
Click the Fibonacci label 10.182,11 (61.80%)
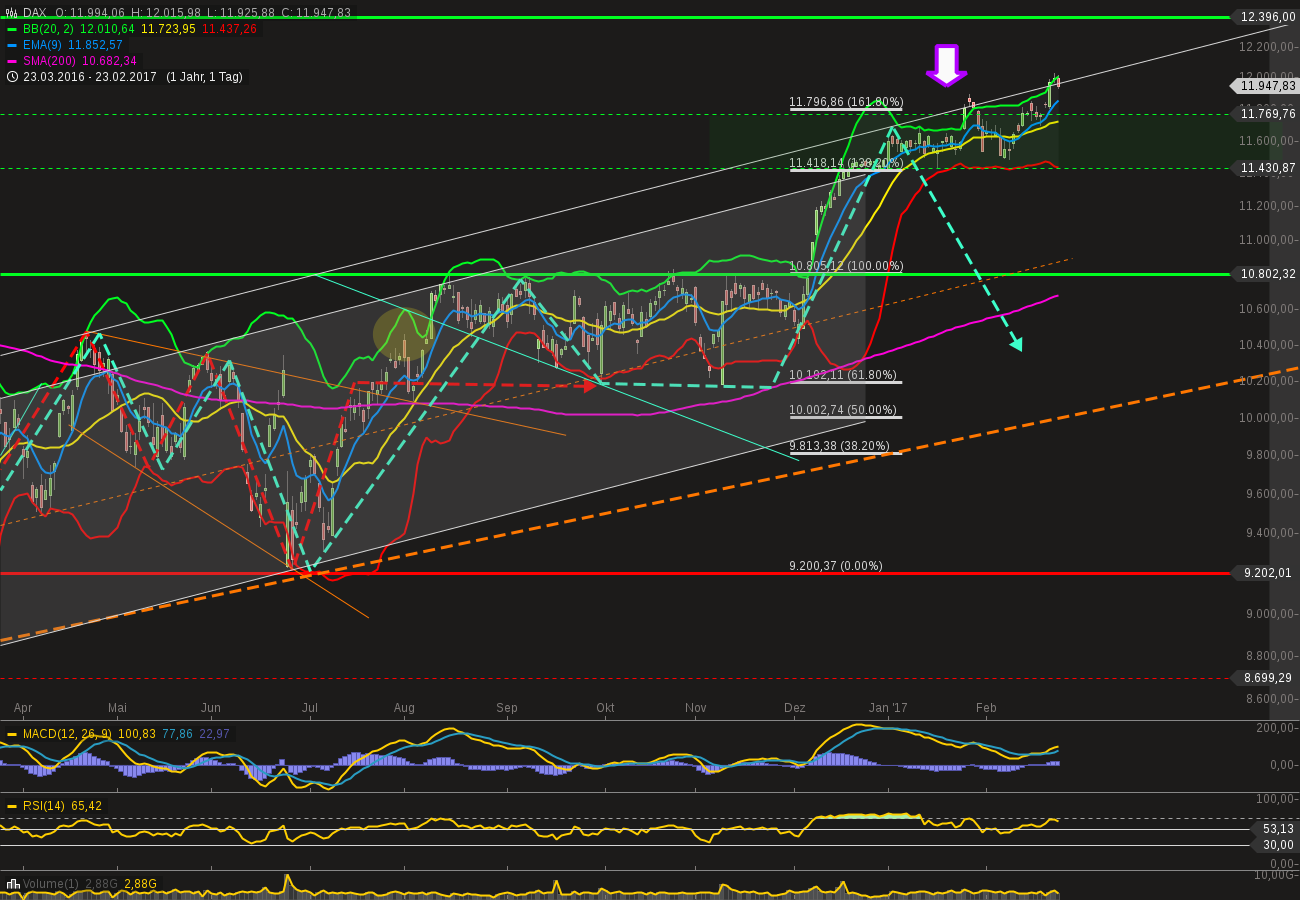coord(843,375)
